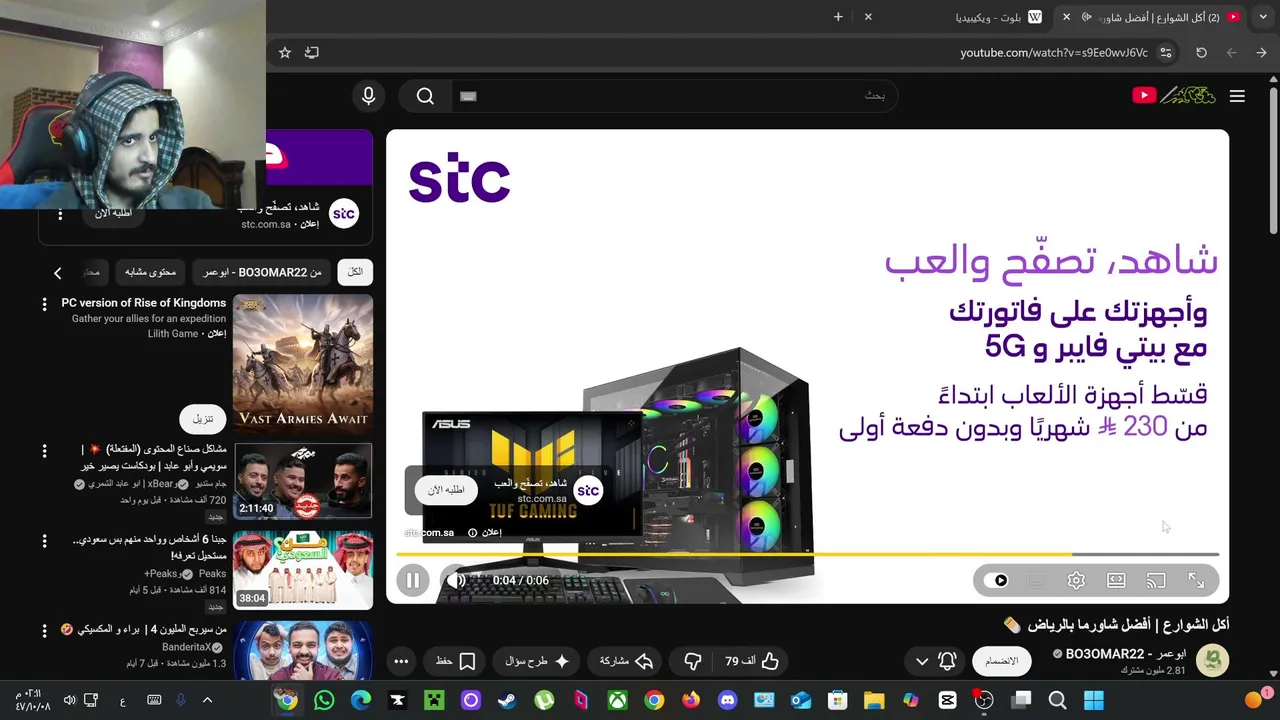Pause the video ad playback
The image size is (1280, 720).
point(413,580)
